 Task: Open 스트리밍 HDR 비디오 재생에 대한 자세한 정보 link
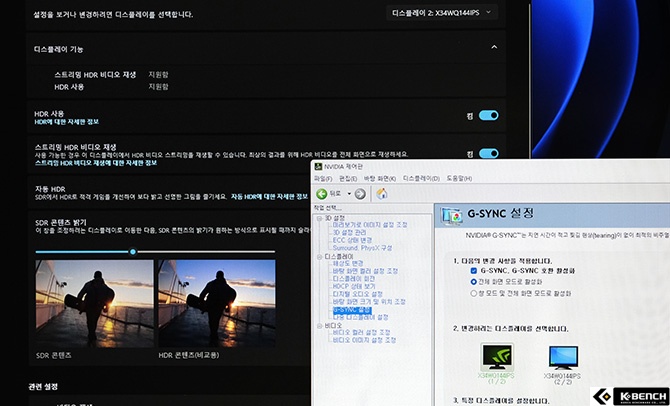click(96, 163)
